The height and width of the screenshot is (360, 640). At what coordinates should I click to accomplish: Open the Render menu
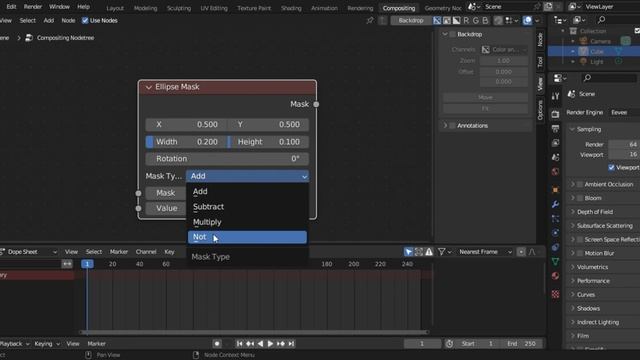coord(33,7)
